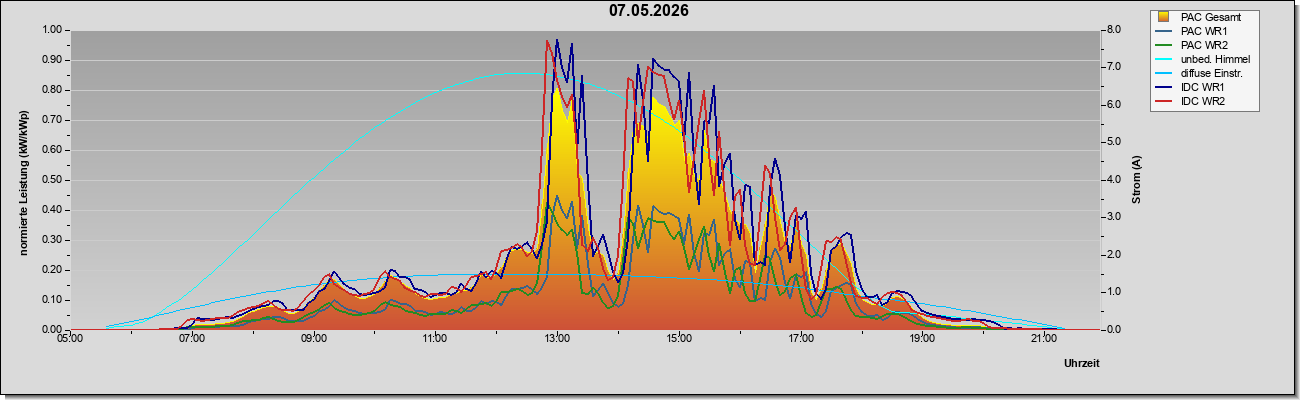Click the 09:00 time axis label

pos(313,340)
